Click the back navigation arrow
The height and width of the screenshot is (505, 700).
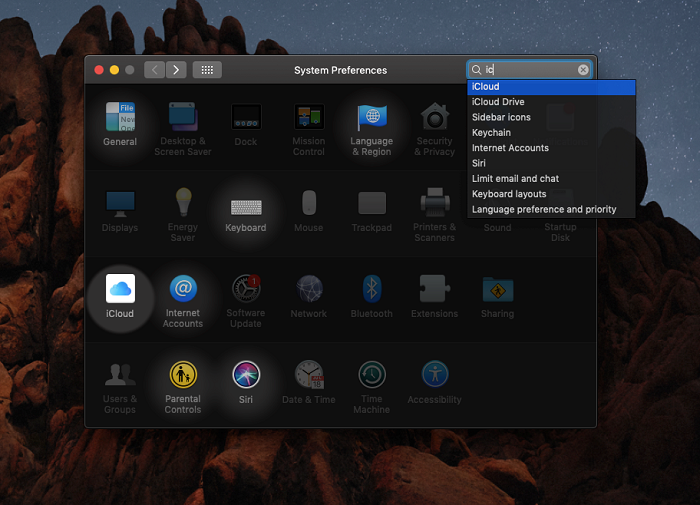154,70
